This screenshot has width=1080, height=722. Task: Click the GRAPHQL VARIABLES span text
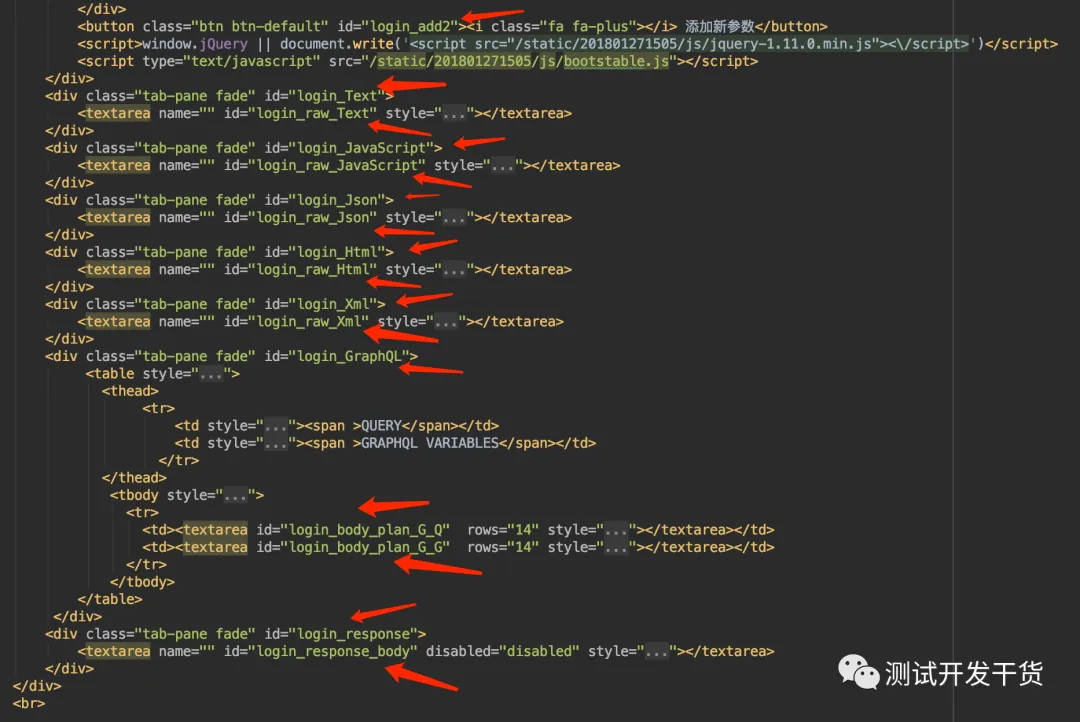(x=430, y=443)
